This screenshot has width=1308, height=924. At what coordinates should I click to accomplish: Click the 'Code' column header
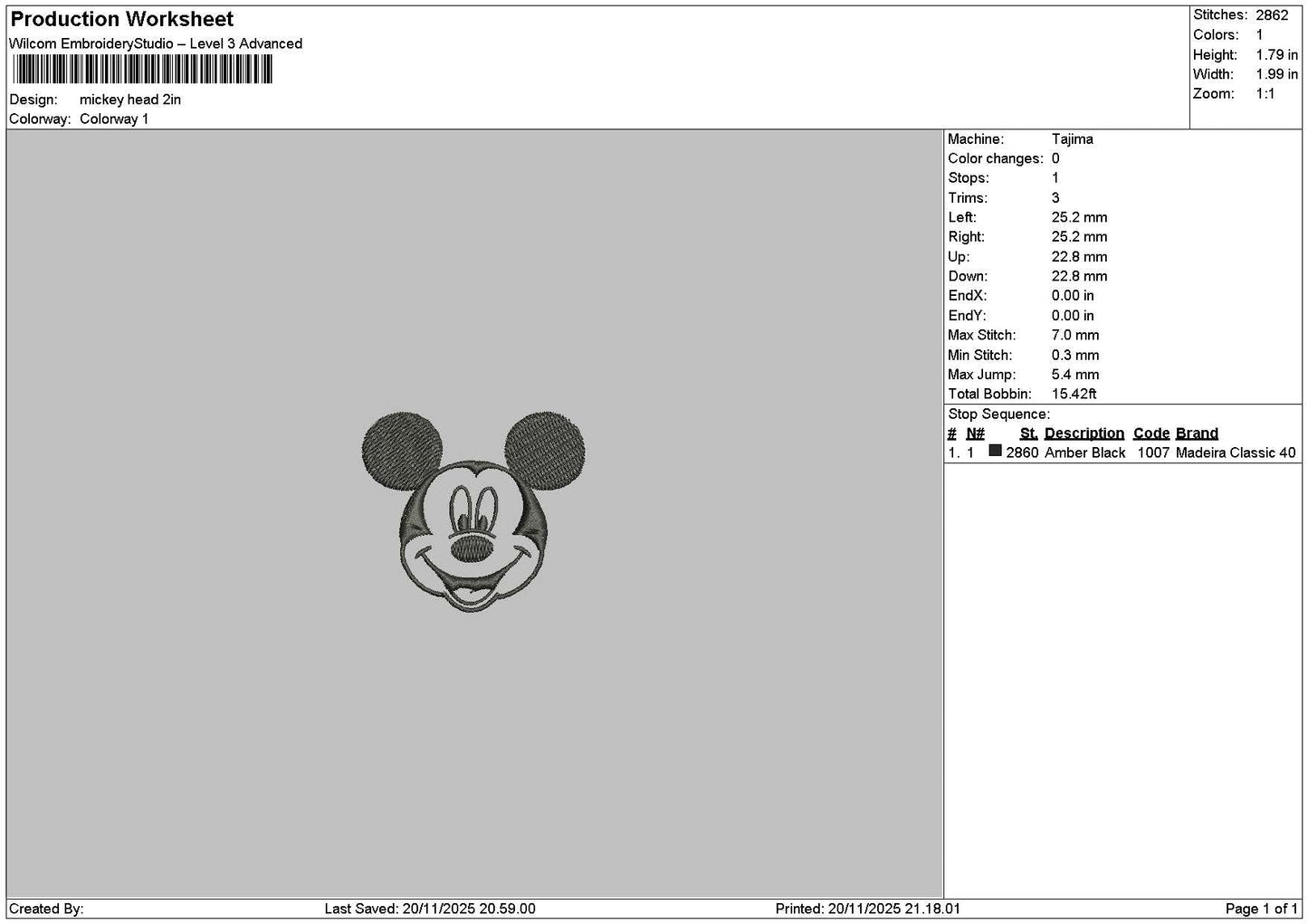click(1151, 433)
